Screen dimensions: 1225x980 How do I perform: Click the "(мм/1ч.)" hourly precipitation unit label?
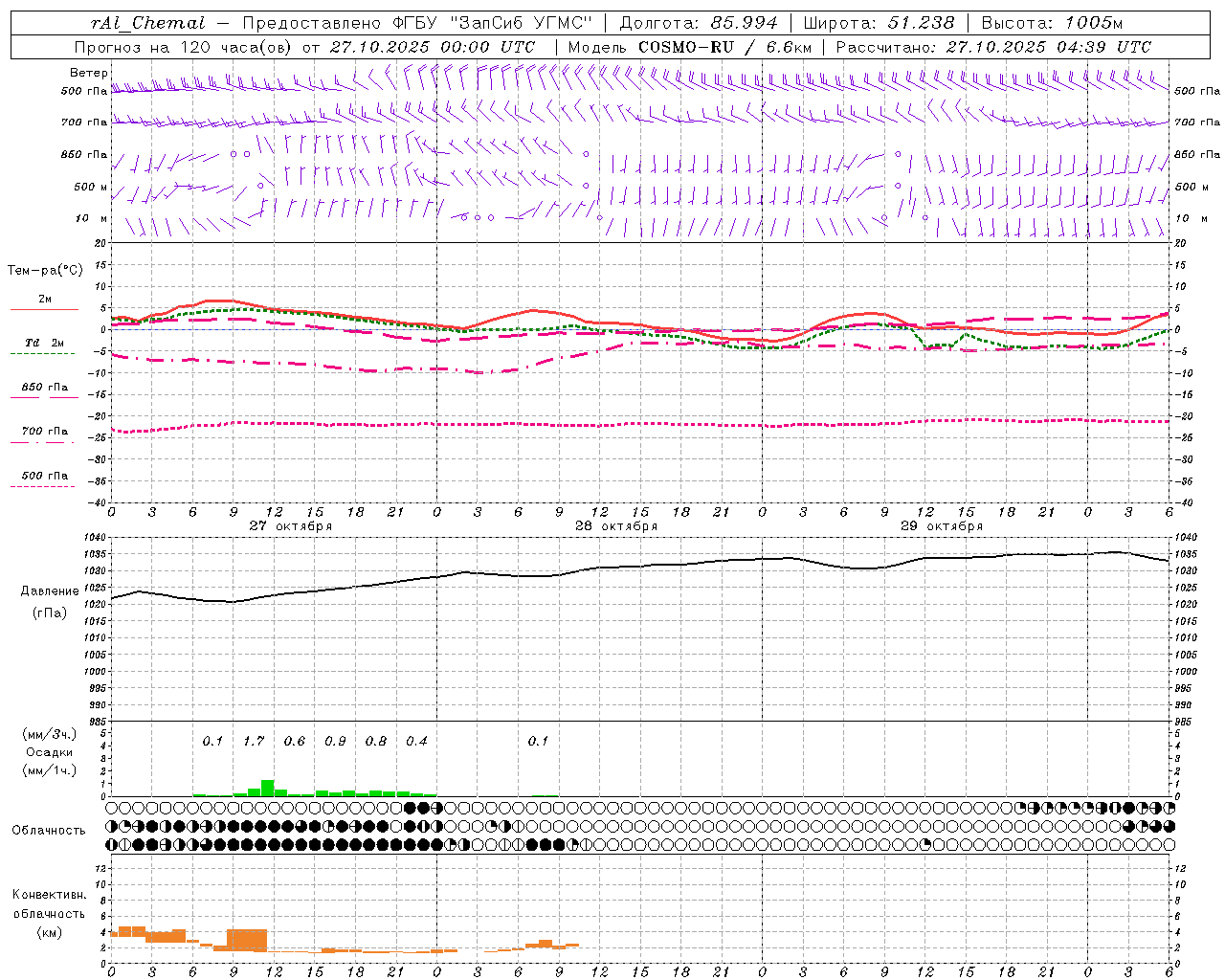tap(49, 771)
